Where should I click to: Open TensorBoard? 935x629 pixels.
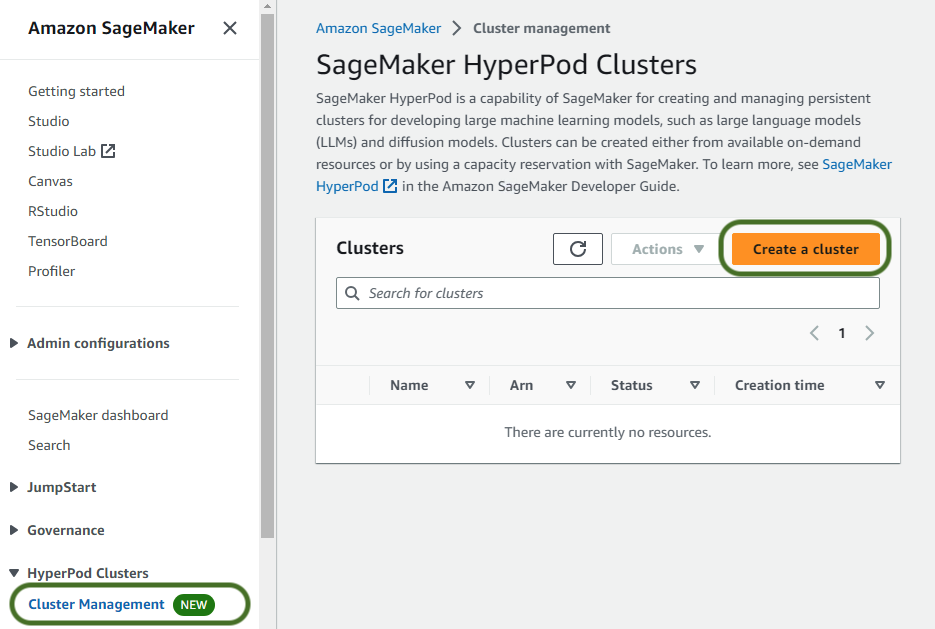click(67, 241)
